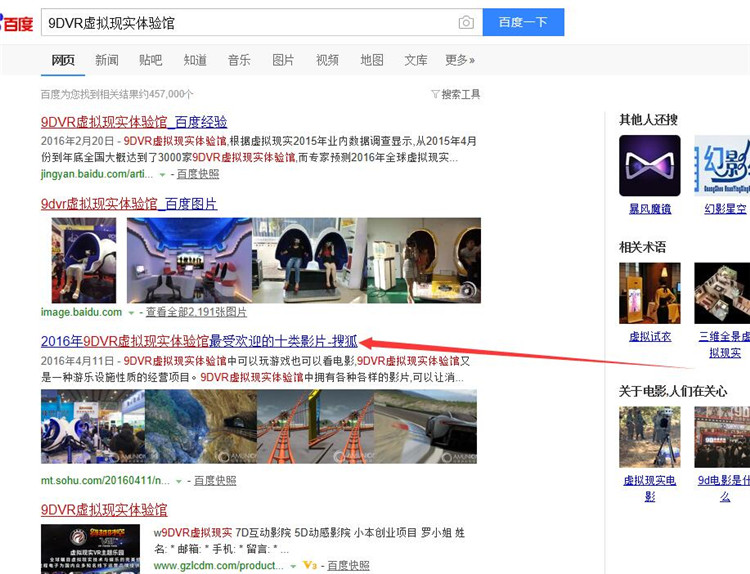Click the gzlcdm result thumbnail image

point(90,549)
